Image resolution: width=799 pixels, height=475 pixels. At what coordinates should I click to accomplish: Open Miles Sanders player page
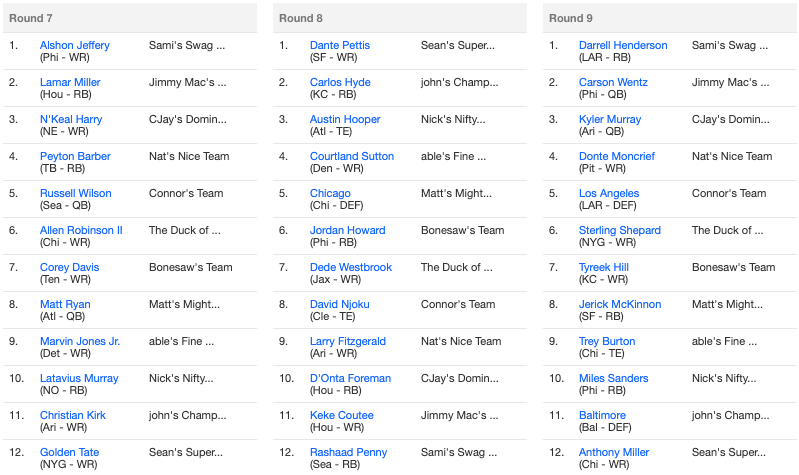tap(613, 378)
